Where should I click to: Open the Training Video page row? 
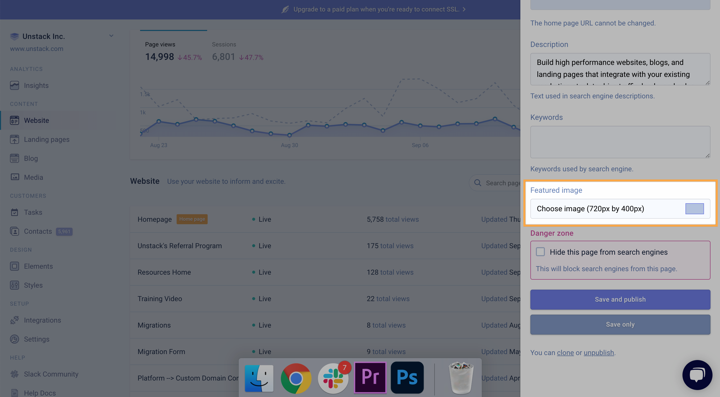tap(325, 299)
